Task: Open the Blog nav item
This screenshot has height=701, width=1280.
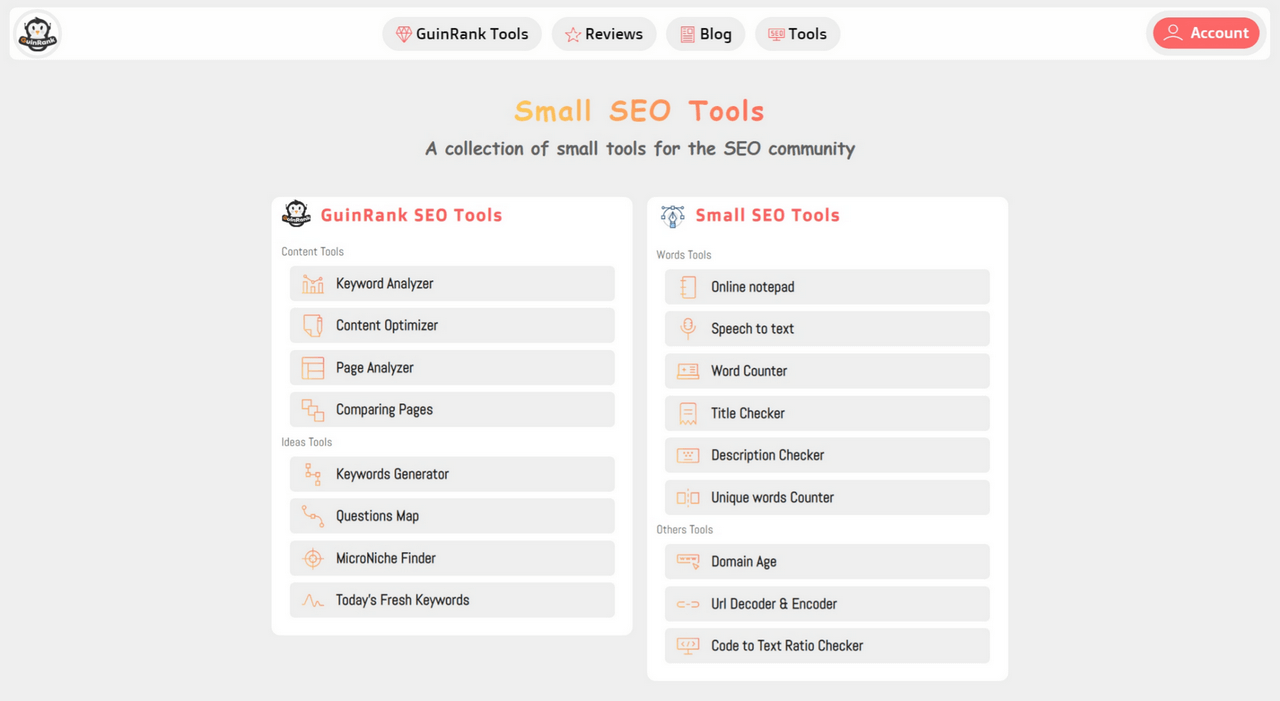Action: tap(706, 34)
